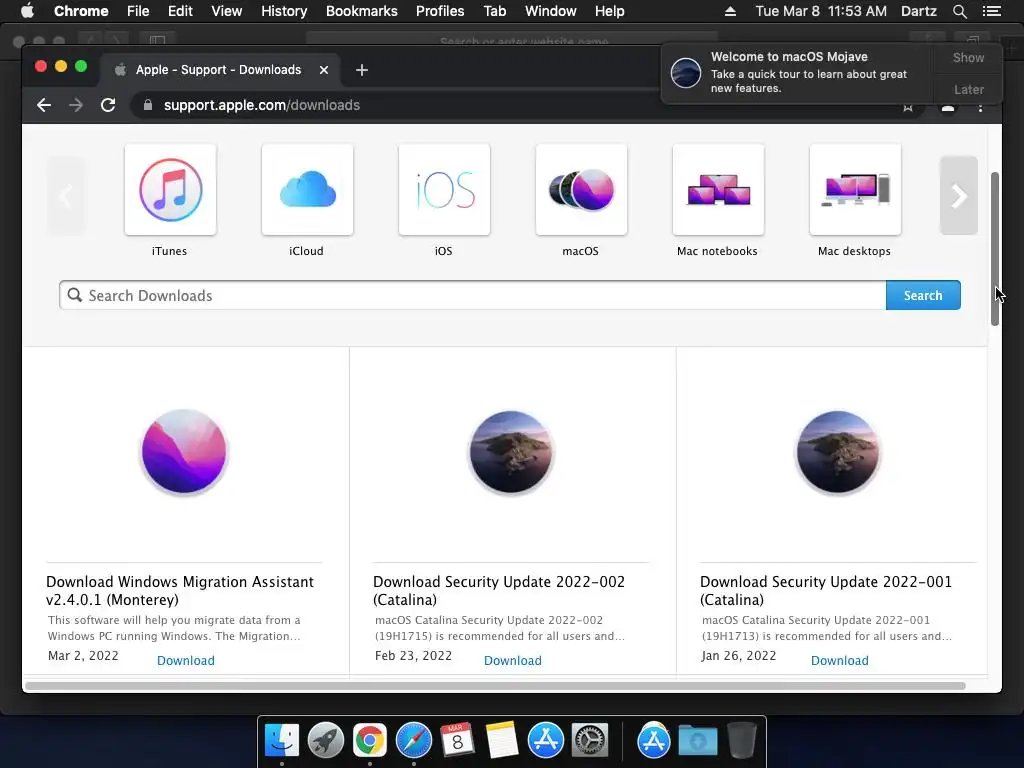1024x768 pixels.
Task: Open Download Windows Migration Assistant title
Action: coord(180,590)
